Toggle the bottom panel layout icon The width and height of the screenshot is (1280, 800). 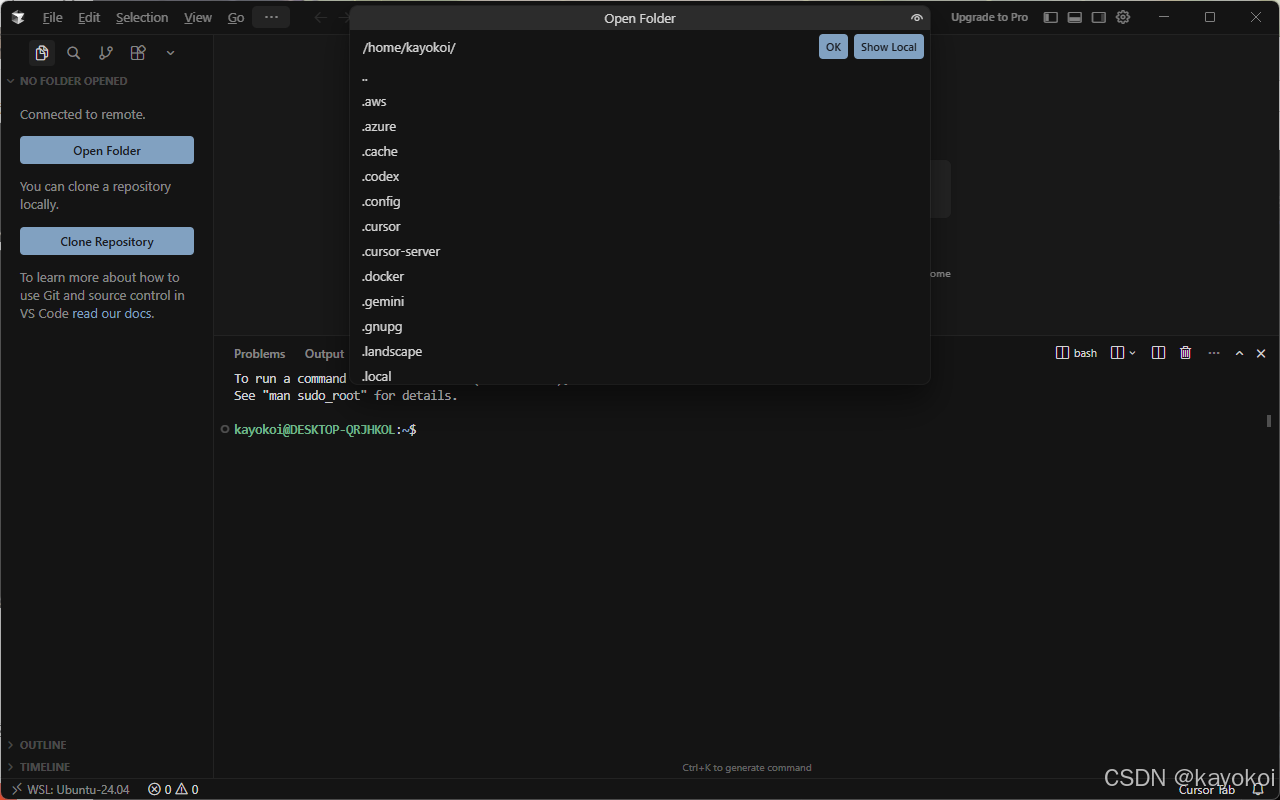1074,17
